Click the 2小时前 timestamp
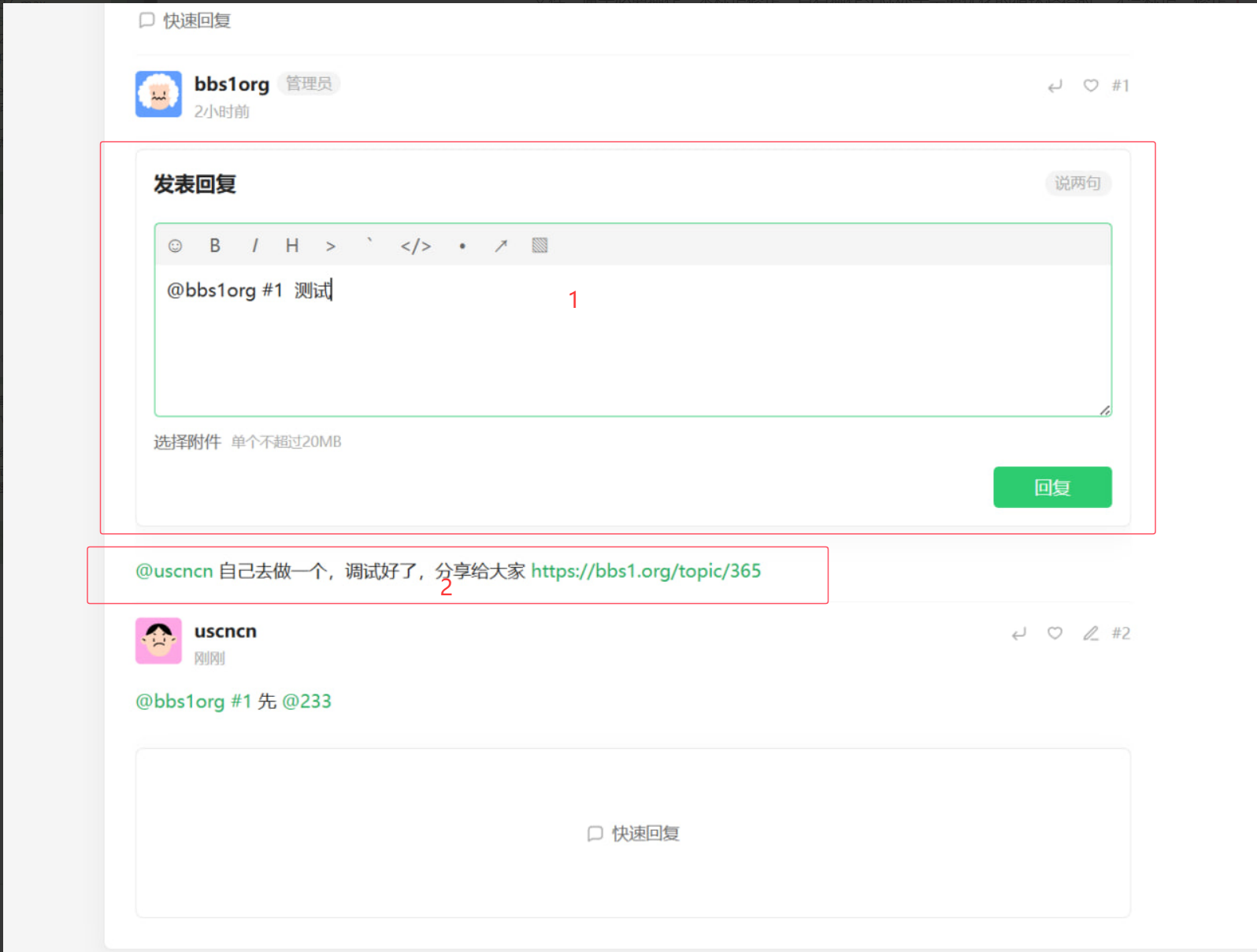This screenshot has height=952, width=1257. tap(222, 112)
